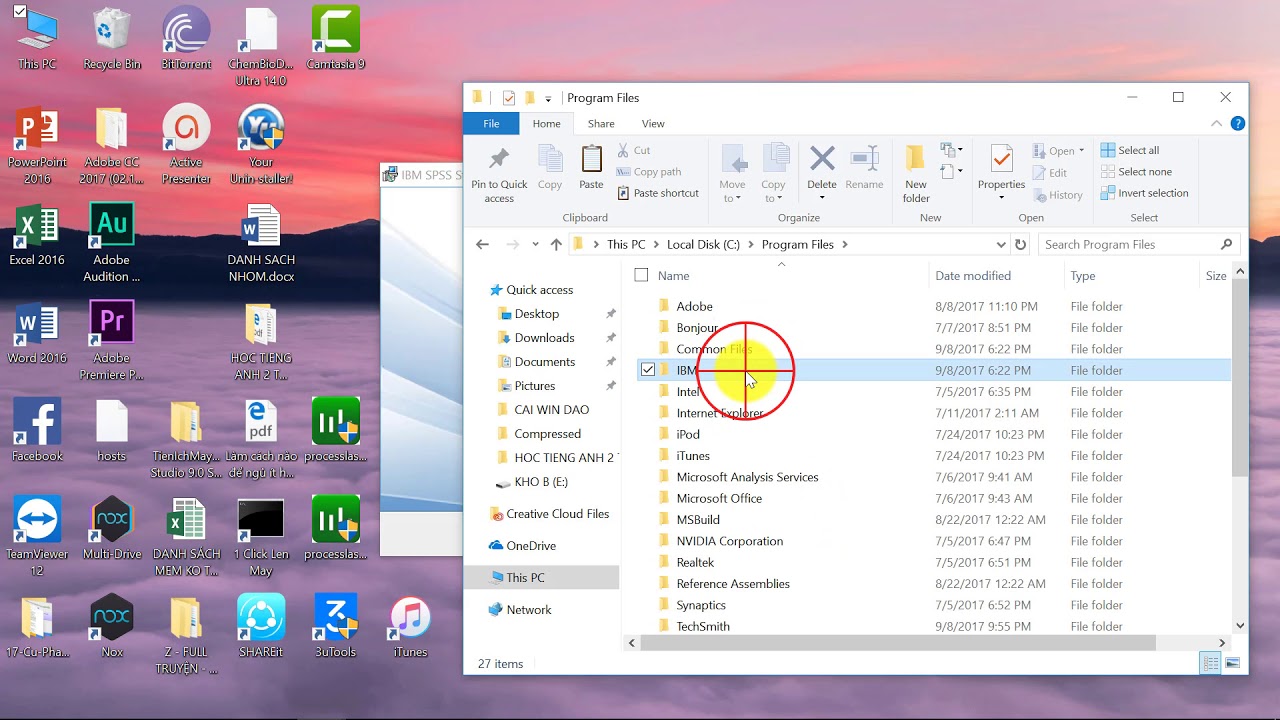Screen dimensions: 1280x720
Task: Click vertical scrollbar down arrow
Action: 1240,626
